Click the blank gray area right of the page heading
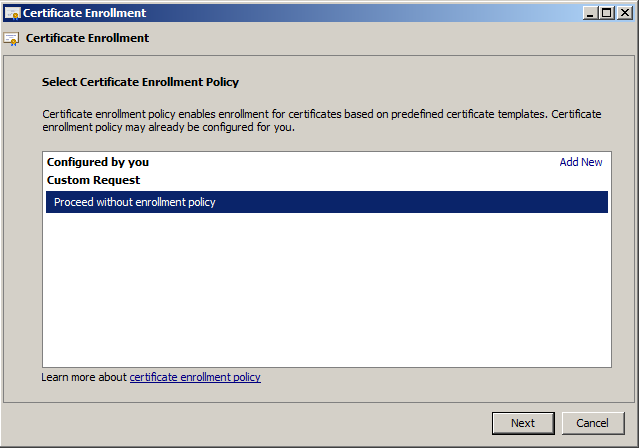639x448 pixels. coord(428,82)
